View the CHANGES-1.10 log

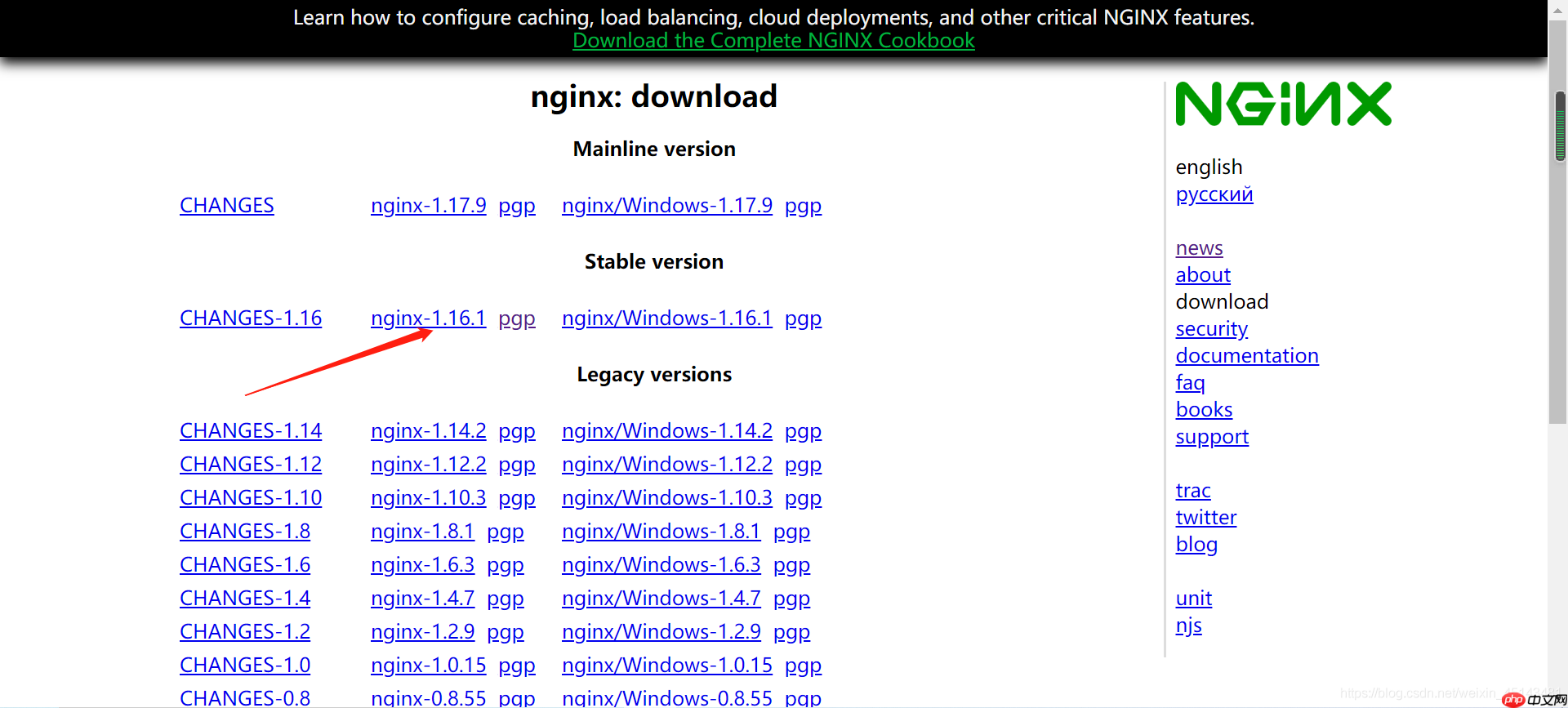(251, 497)
